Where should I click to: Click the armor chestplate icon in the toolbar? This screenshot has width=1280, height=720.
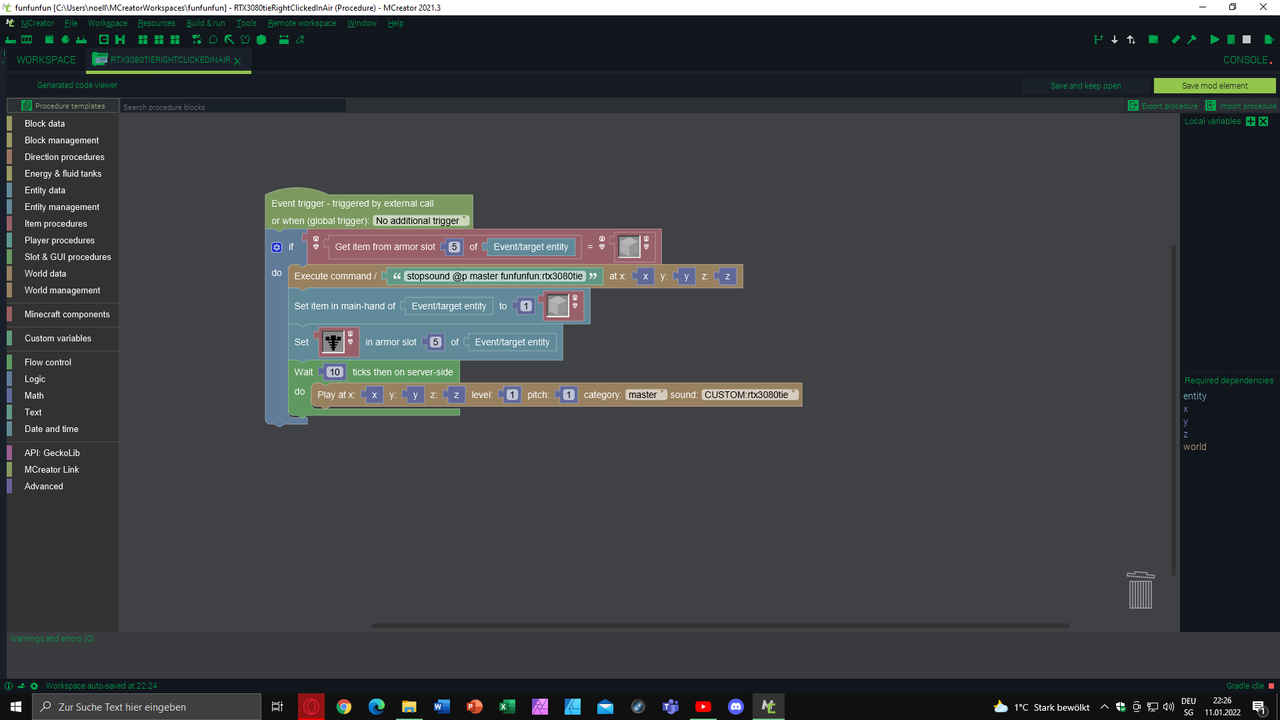[x=245, y=40]
